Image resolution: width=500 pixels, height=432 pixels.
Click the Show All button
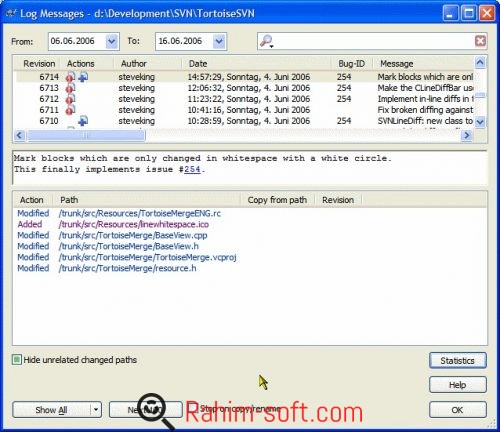coord(51,410)
